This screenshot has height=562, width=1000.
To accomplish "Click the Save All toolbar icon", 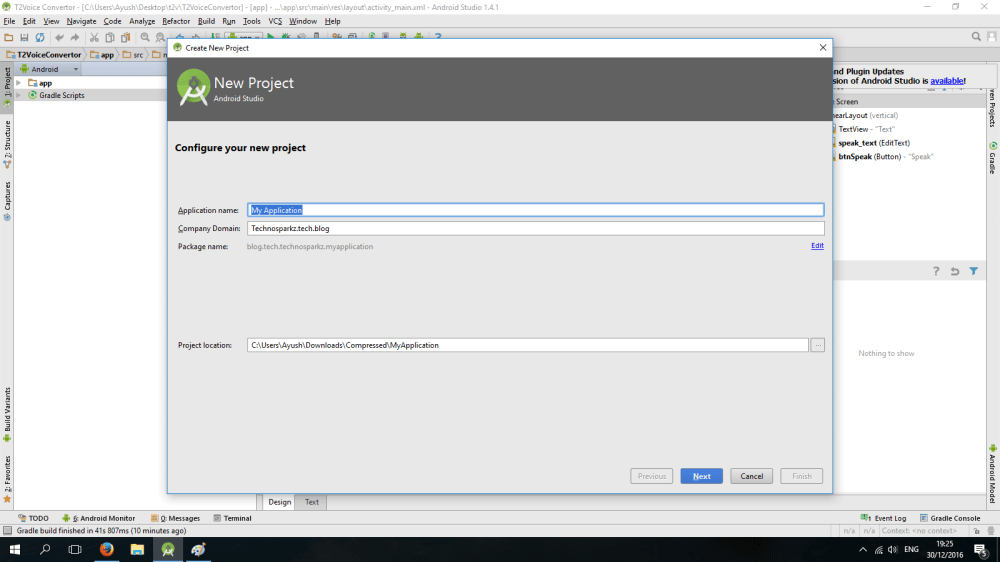I will [24, 37].
